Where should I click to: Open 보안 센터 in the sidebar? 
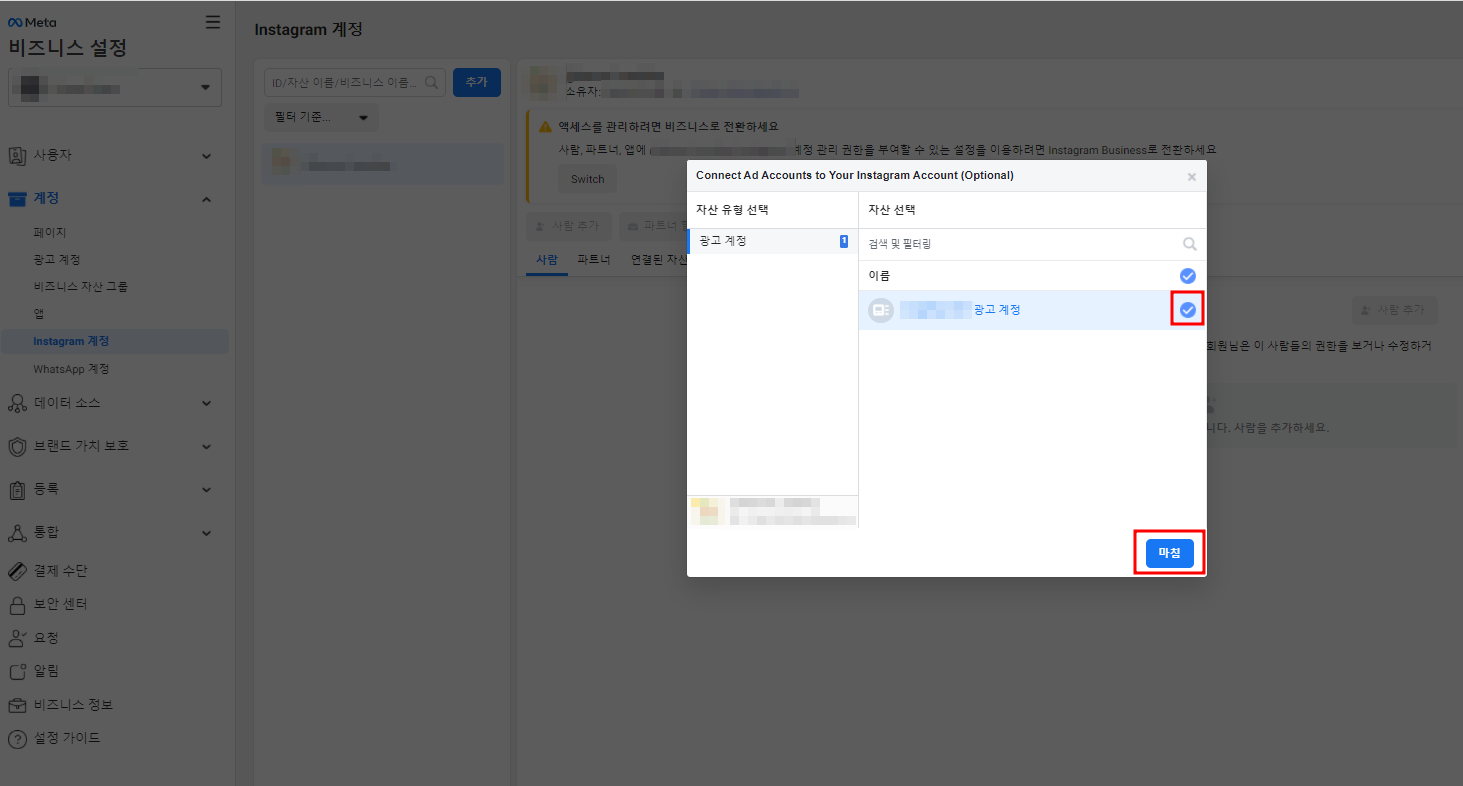coord(60,604)
